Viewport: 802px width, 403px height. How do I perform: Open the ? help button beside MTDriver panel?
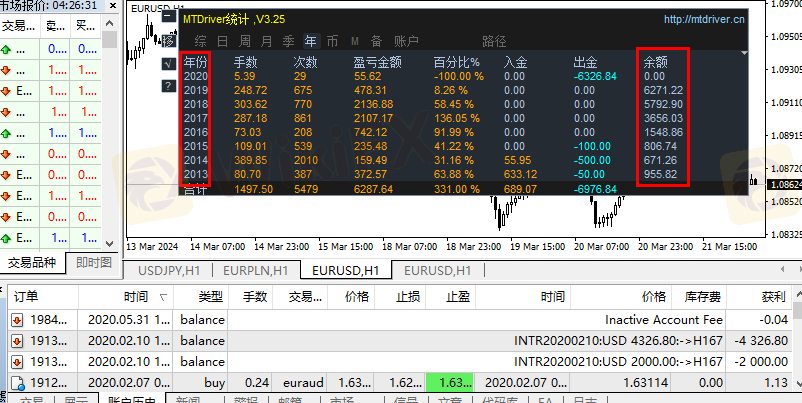click(168, 85)
